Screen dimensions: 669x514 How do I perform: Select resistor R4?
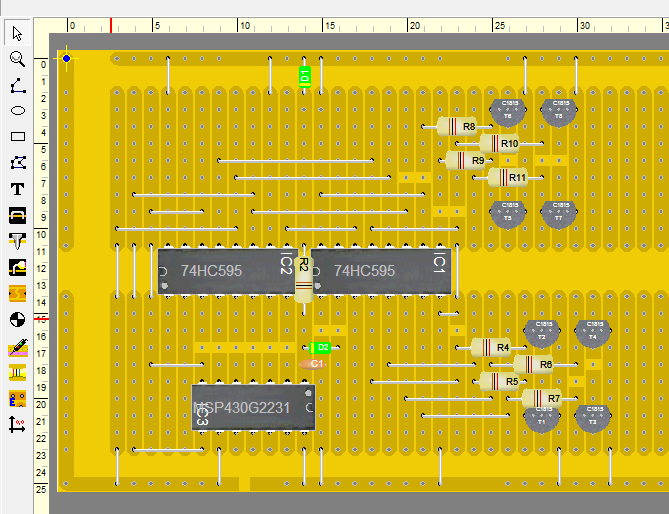pos(491,348)
